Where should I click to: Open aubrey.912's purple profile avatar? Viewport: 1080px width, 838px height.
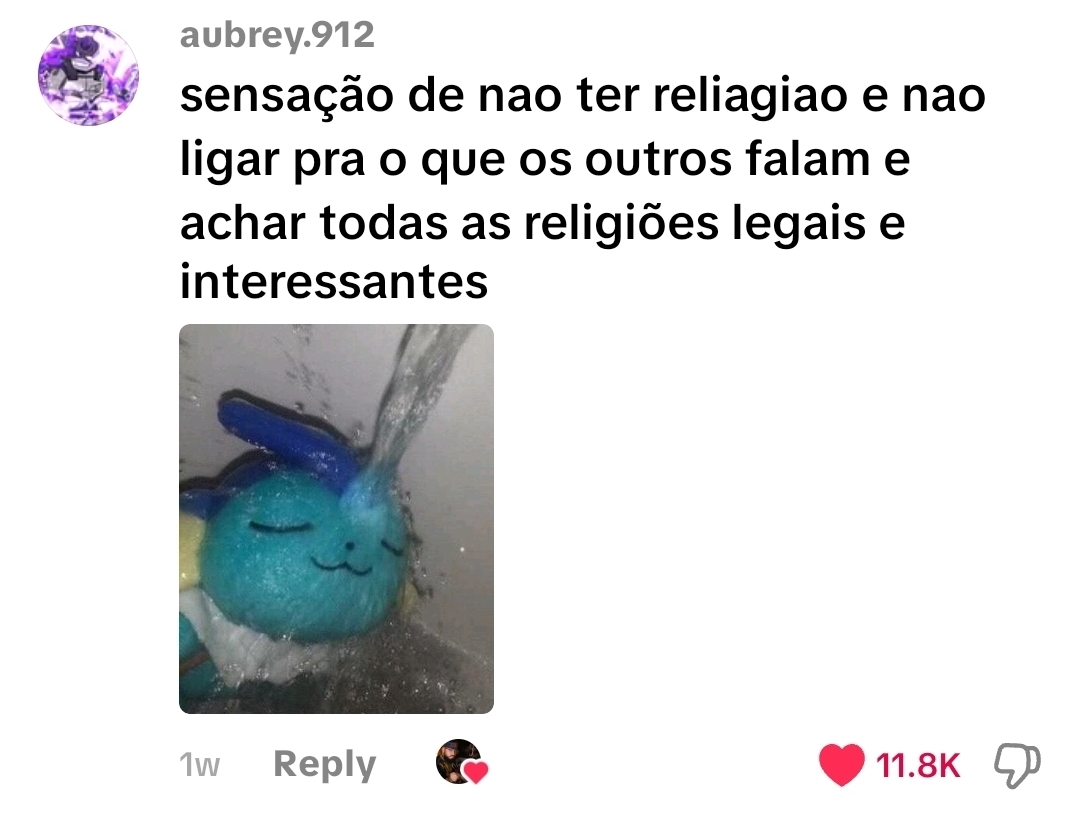pos(88,75)
